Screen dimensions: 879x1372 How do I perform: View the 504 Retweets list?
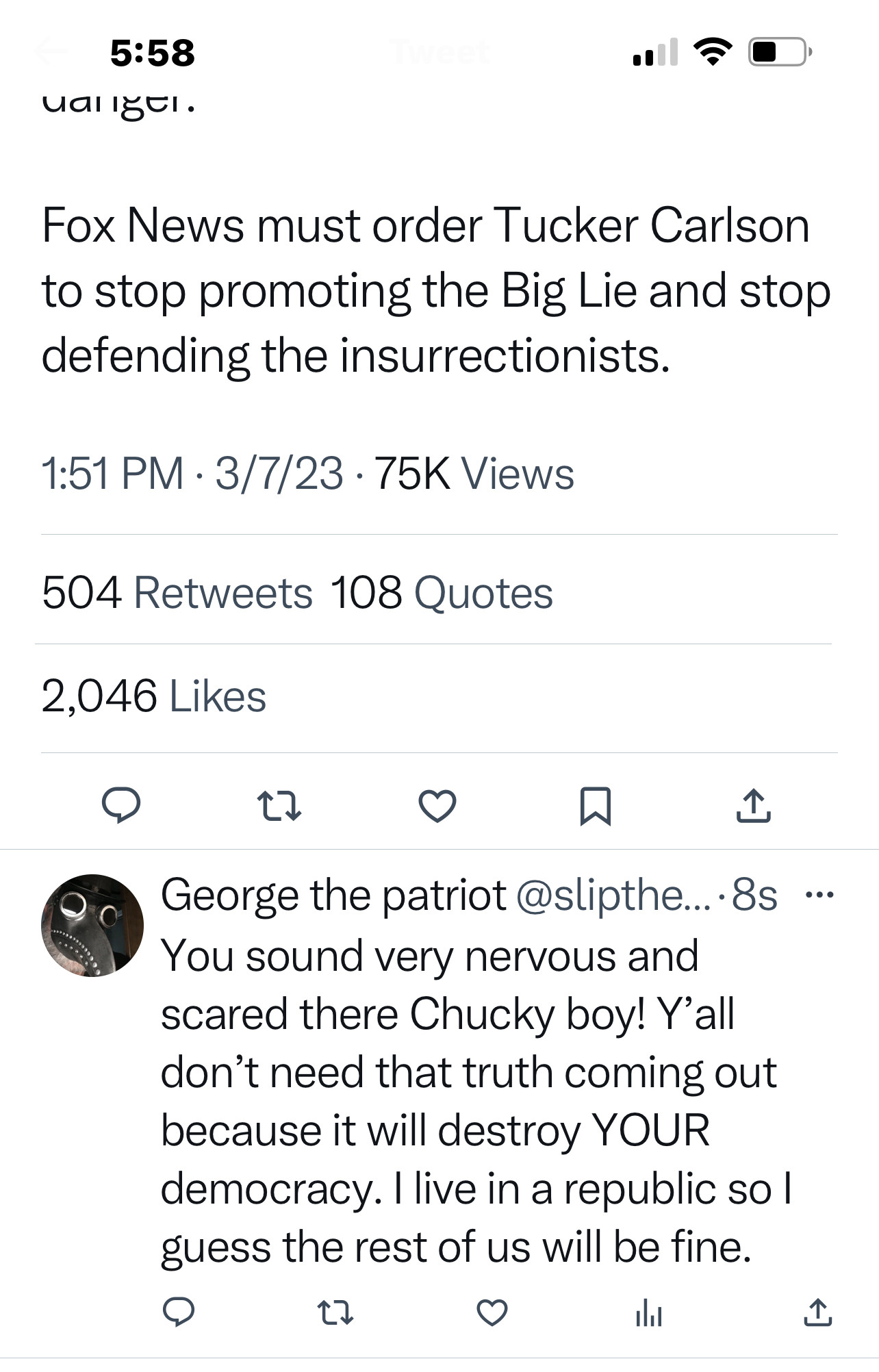(x=177, y=592)
